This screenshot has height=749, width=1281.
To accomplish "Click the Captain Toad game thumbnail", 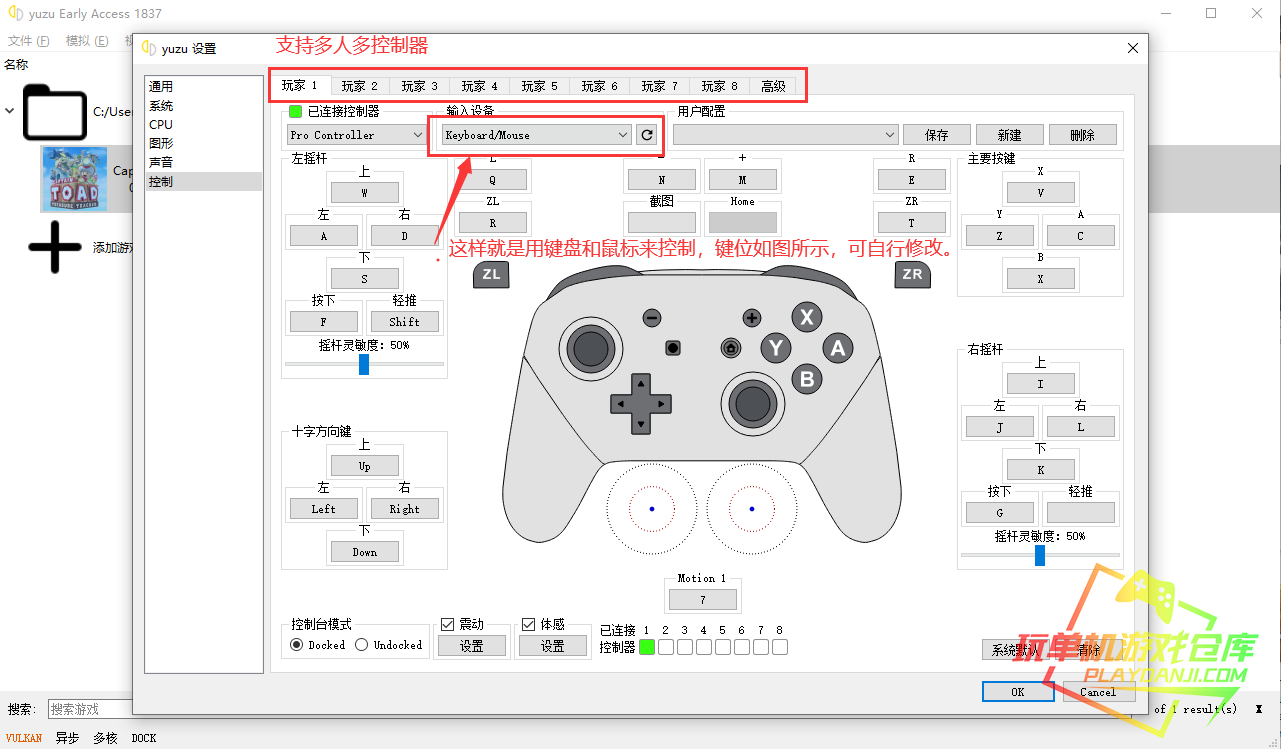I will (73, 179).
